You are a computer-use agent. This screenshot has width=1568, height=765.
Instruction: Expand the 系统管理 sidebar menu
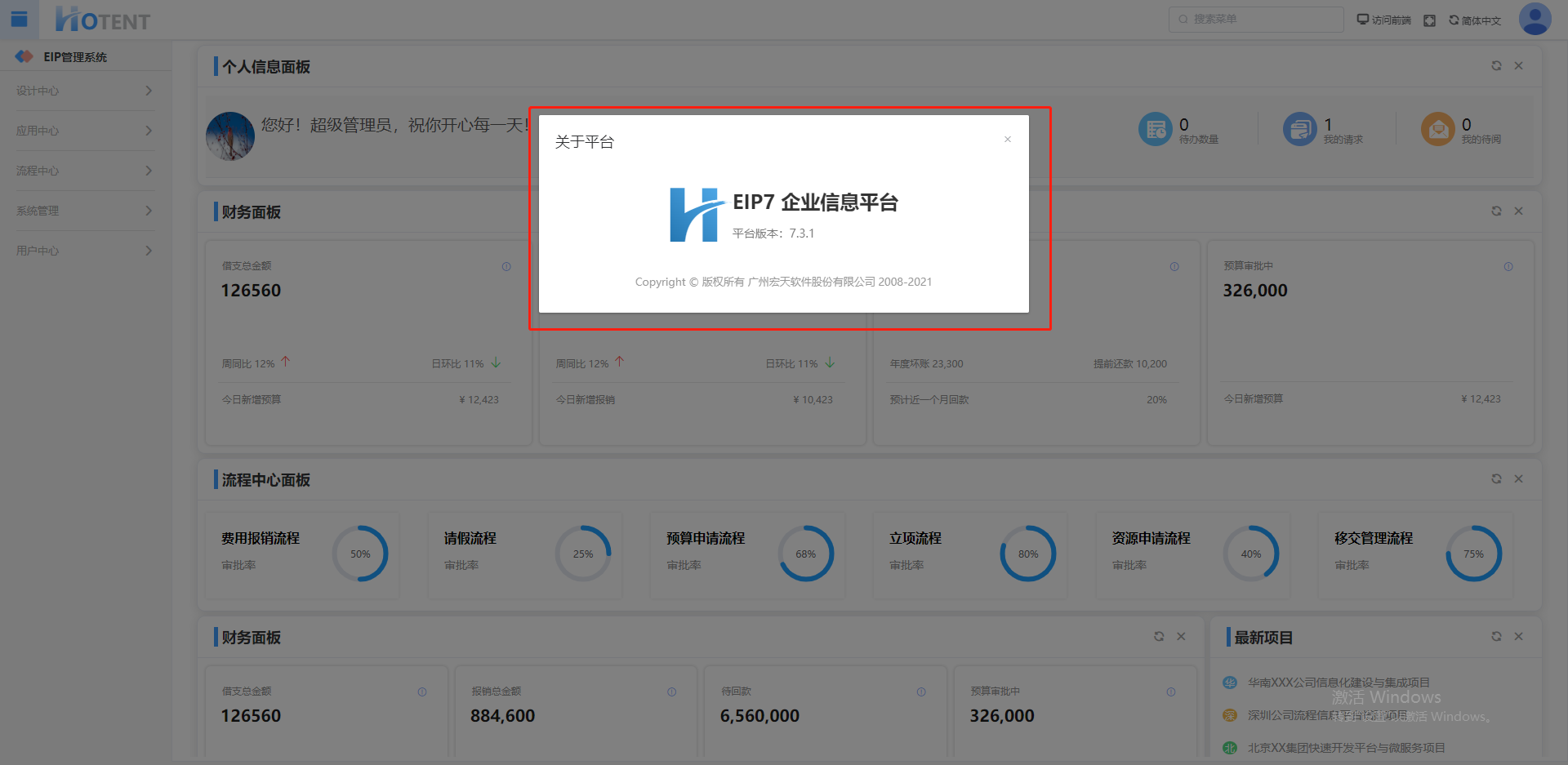coord(85,211)
